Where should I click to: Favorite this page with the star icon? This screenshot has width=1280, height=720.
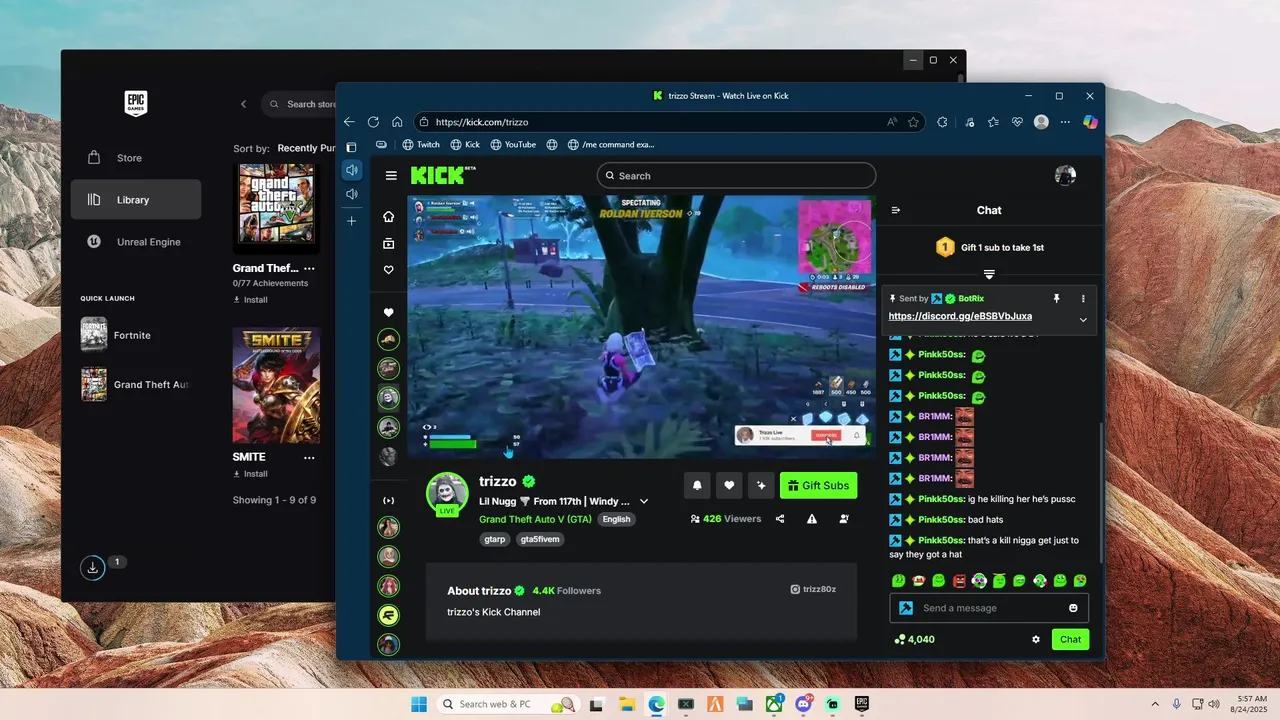[913, 122]
